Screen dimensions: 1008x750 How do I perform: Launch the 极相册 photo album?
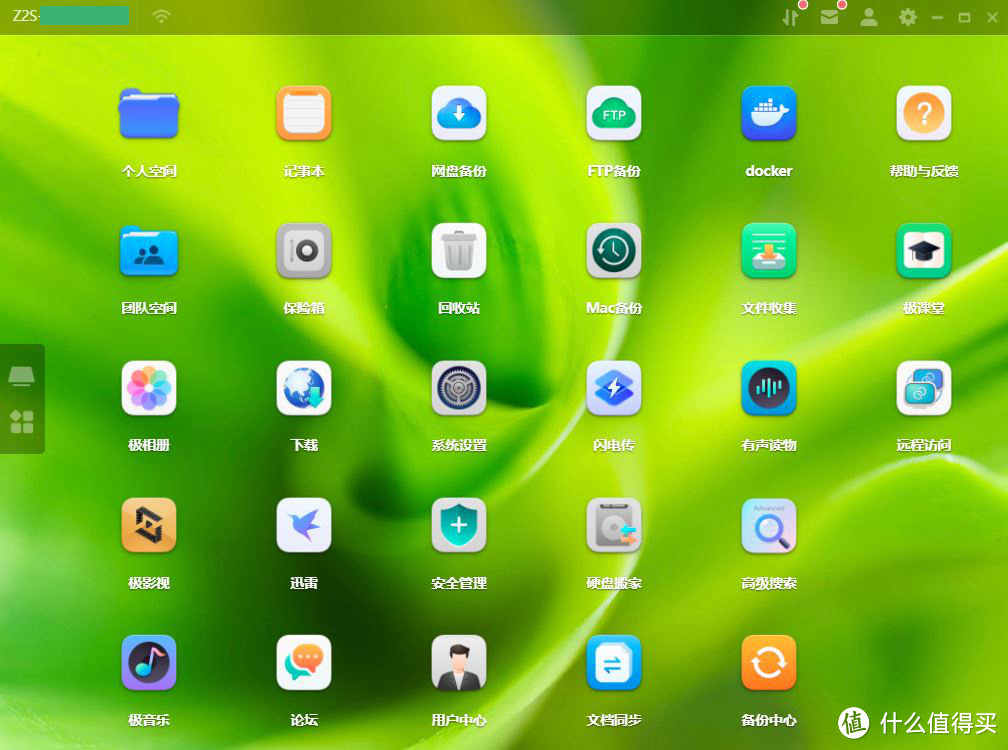(x=148, y=388)
